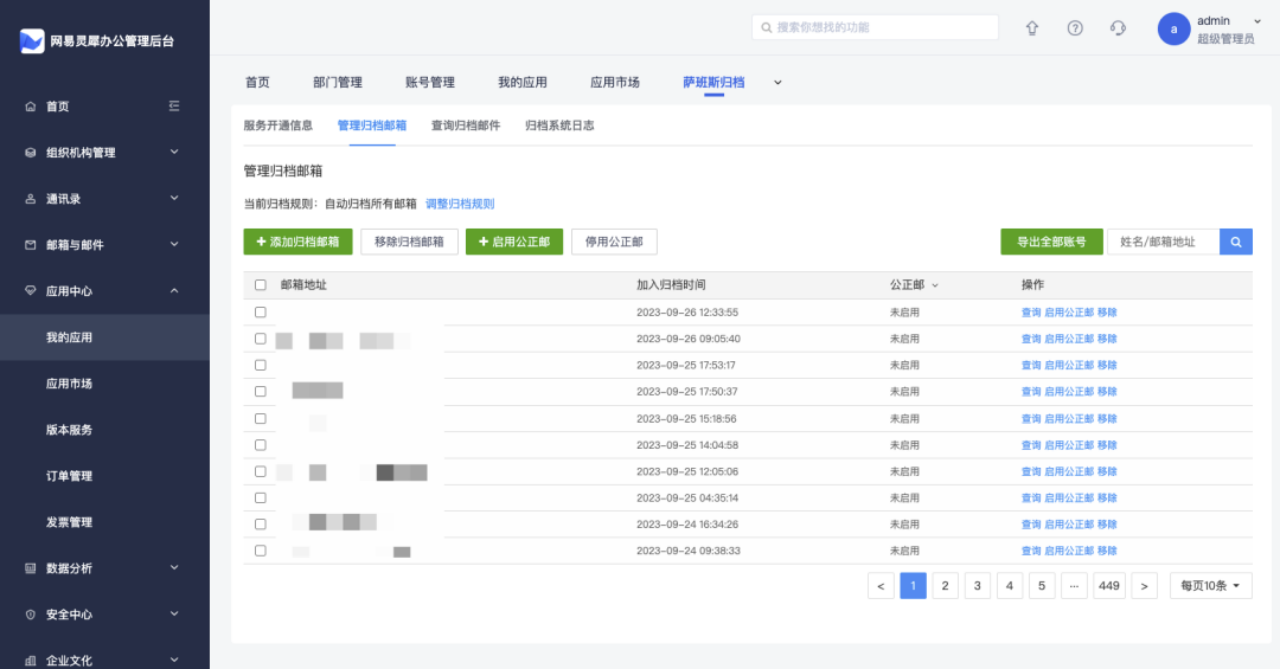The height and width of the screenshot is (669, 1280).
Task: Open the 公正邮 column filter dropdown
Action: click(x=935, y=286)
